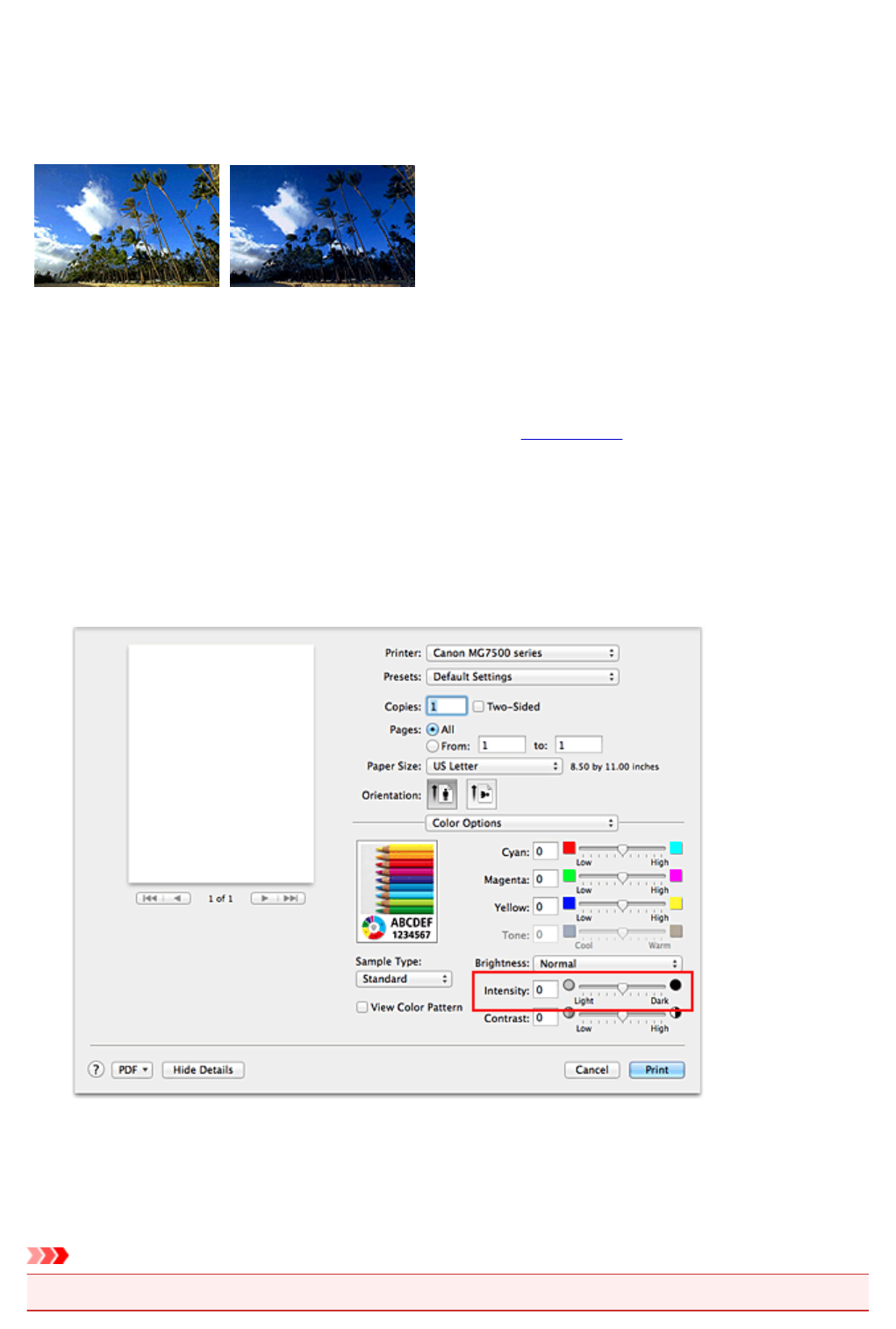Click the 'to' page number field
Screen dimensions: 896x1329
[x=579, y=745]
